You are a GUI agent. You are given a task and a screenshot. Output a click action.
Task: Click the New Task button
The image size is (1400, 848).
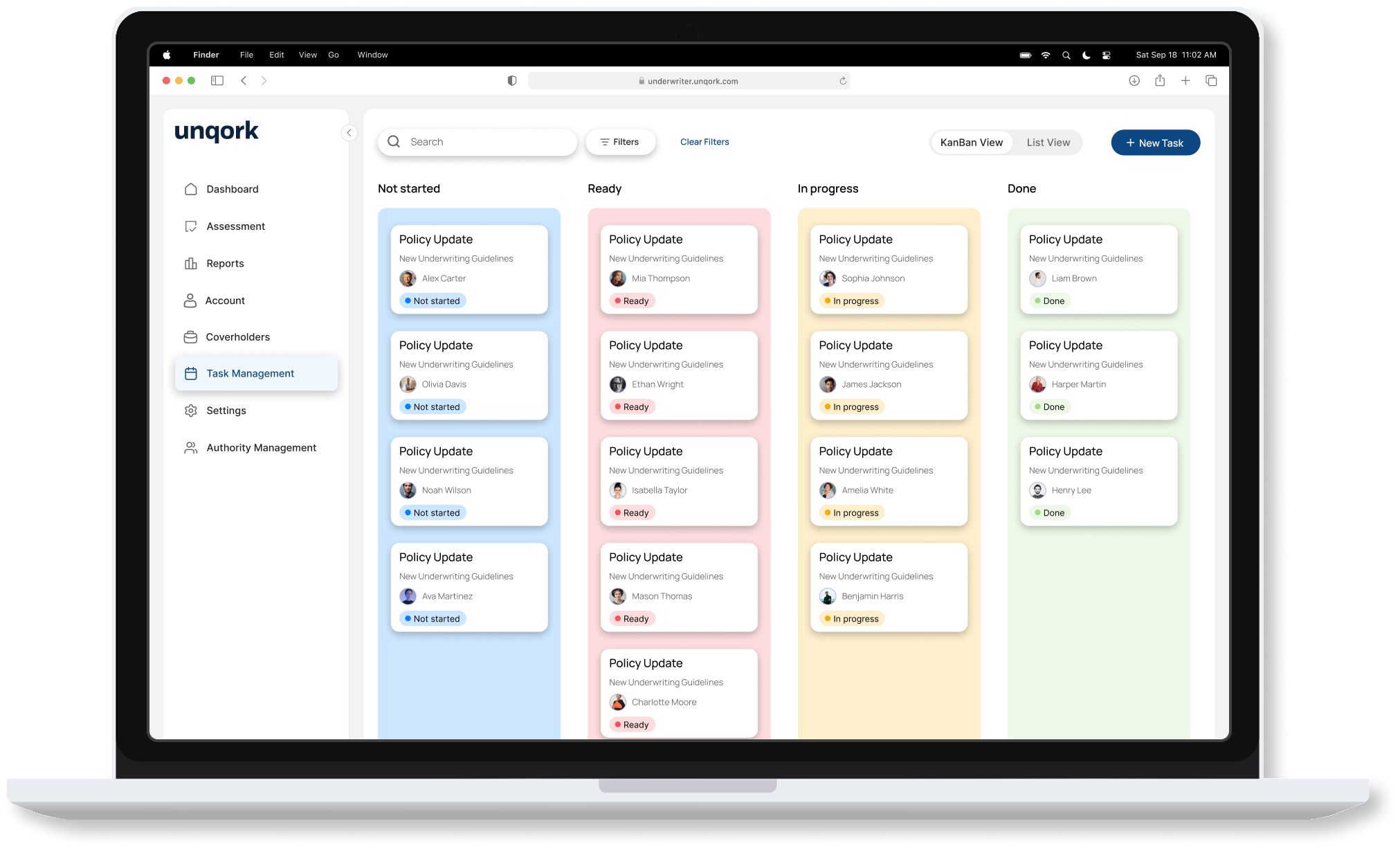(1155, 143)
